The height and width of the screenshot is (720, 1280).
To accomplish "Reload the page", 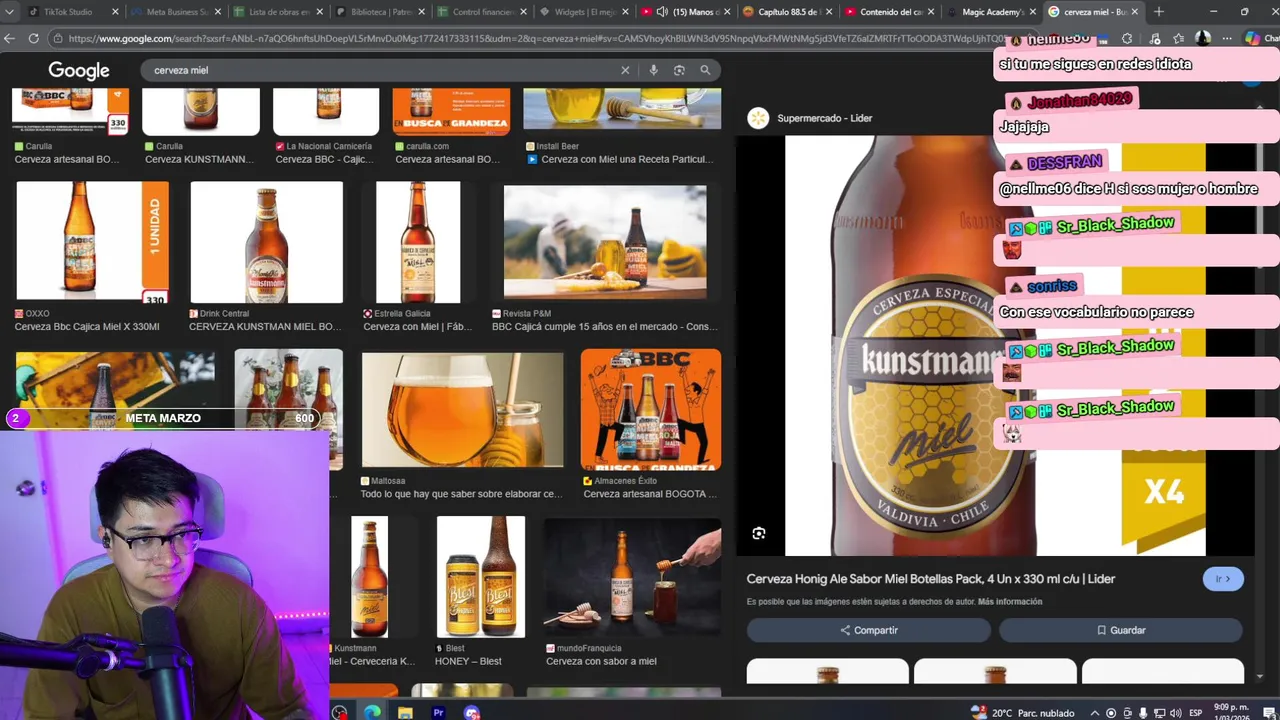I will click(x=33, y=38).
